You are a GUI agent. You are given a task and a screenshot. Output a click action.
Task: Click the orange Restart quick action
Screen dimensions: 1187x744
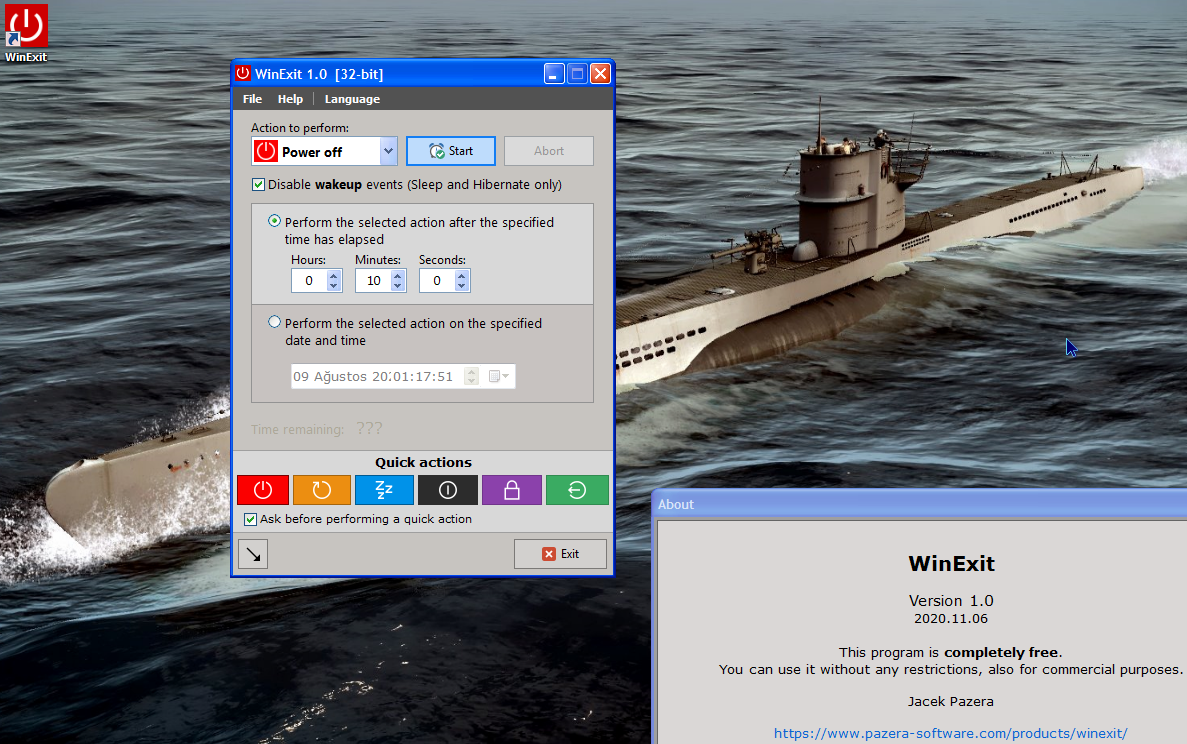coord(322,490)
